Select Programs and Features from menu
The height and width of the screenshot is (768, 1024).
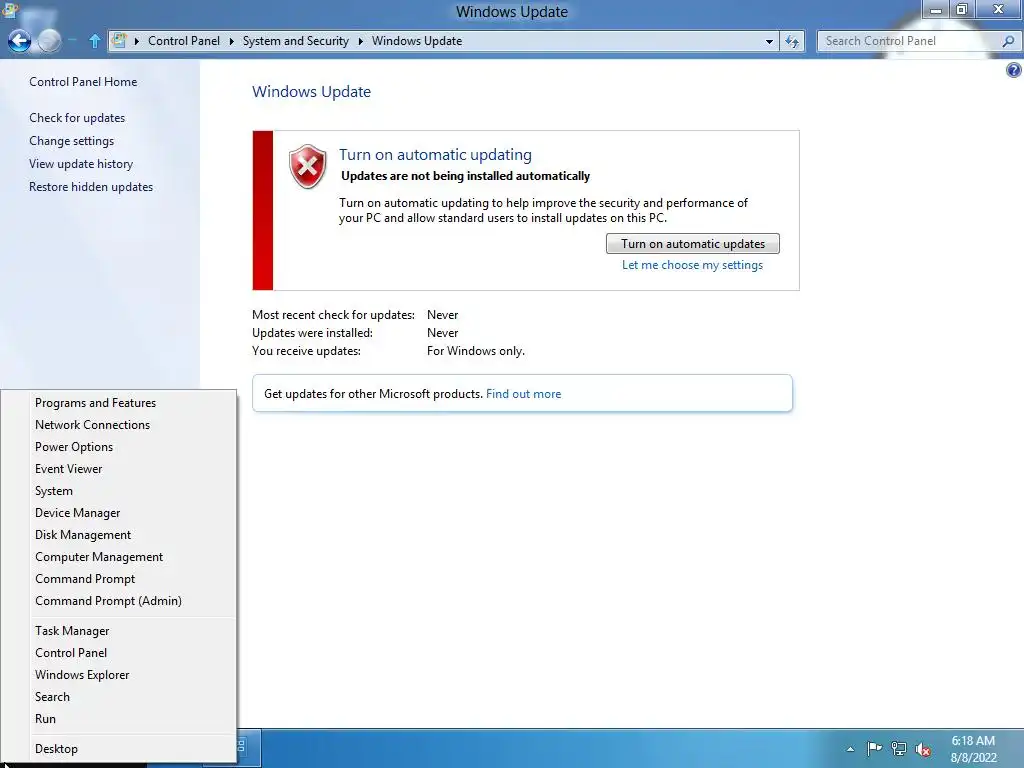[x=95, y=403]
